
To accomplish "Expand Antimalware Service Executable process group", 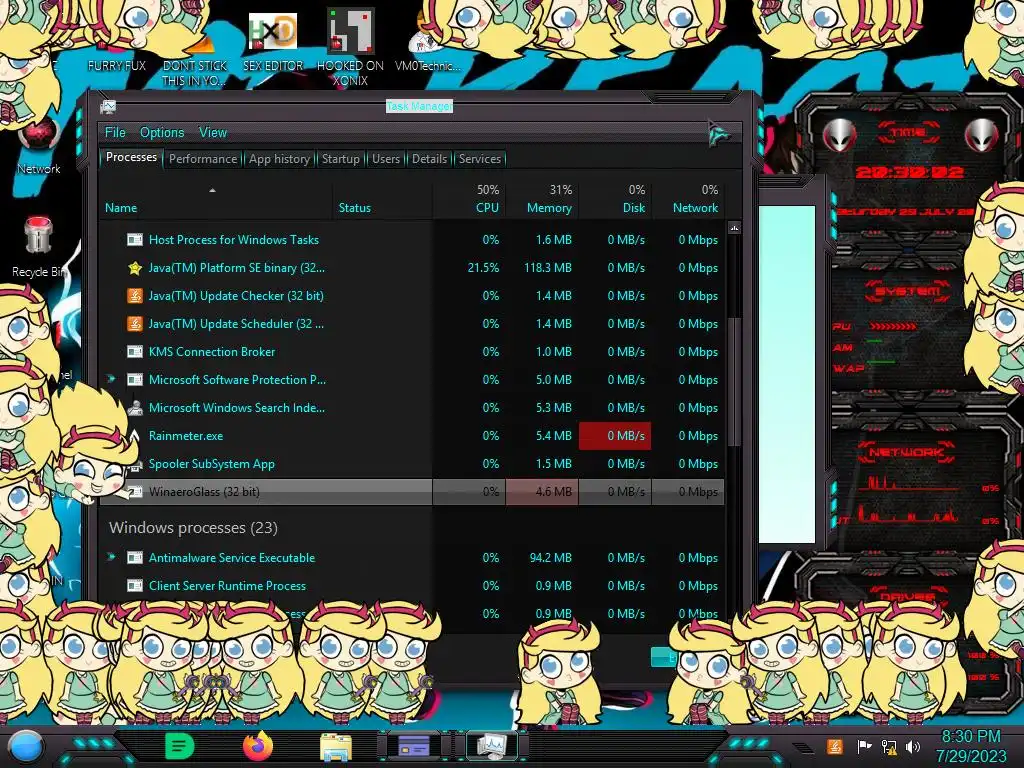I will coord(111,557).
